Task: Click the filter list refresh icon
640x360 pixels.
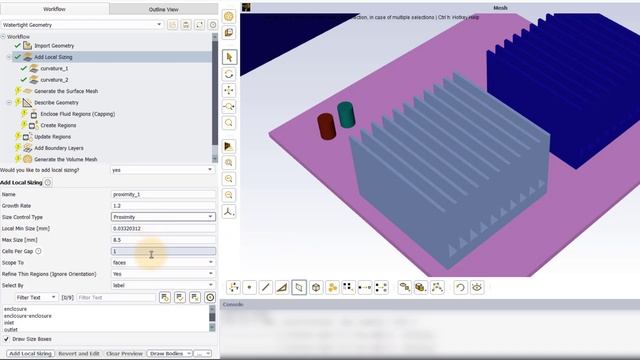Action: tap(165, 298)
